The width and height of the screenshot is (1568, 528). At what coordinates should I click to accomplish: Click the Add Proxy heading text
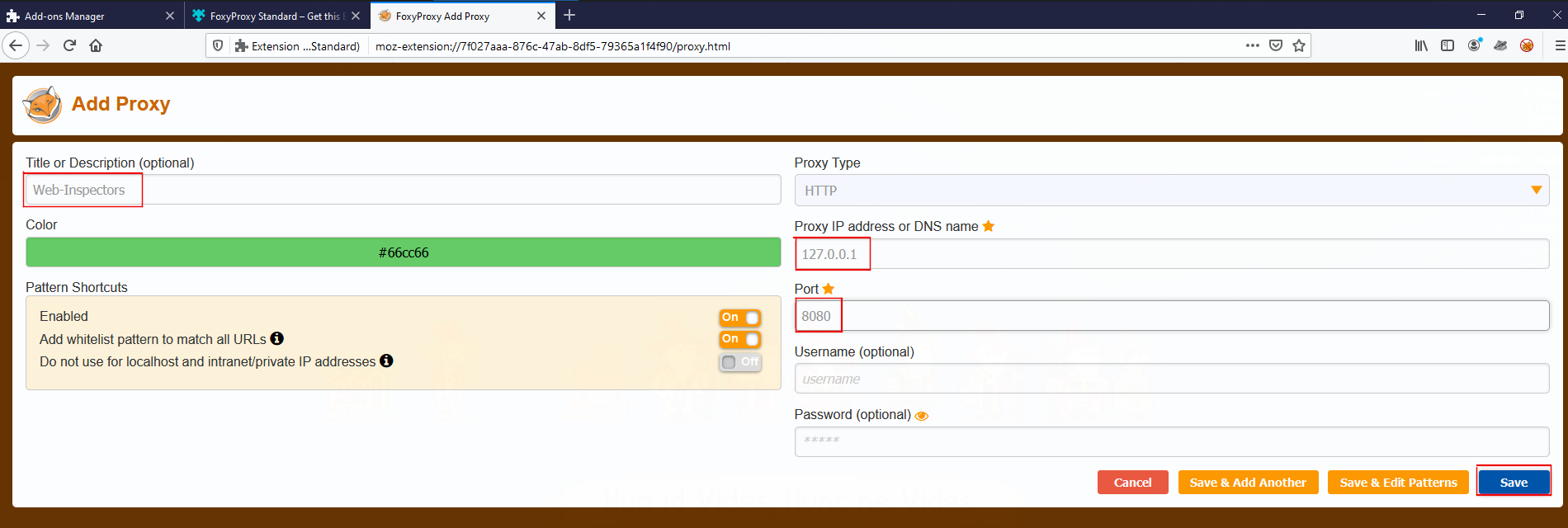point(121,104)
